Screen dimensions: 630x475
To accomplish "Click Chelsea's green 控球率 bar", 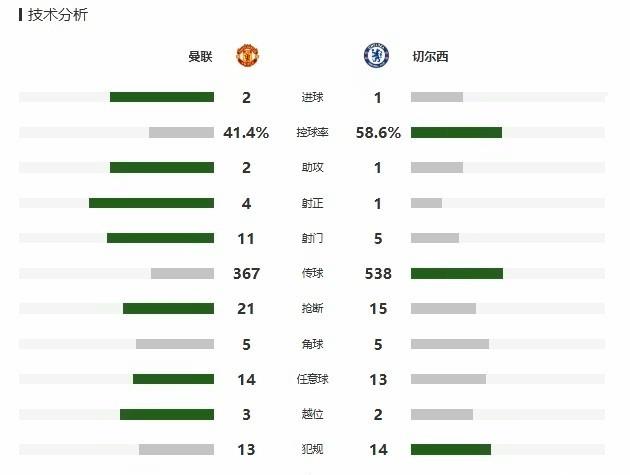I will pyautogui.click(x=456, y=132).
